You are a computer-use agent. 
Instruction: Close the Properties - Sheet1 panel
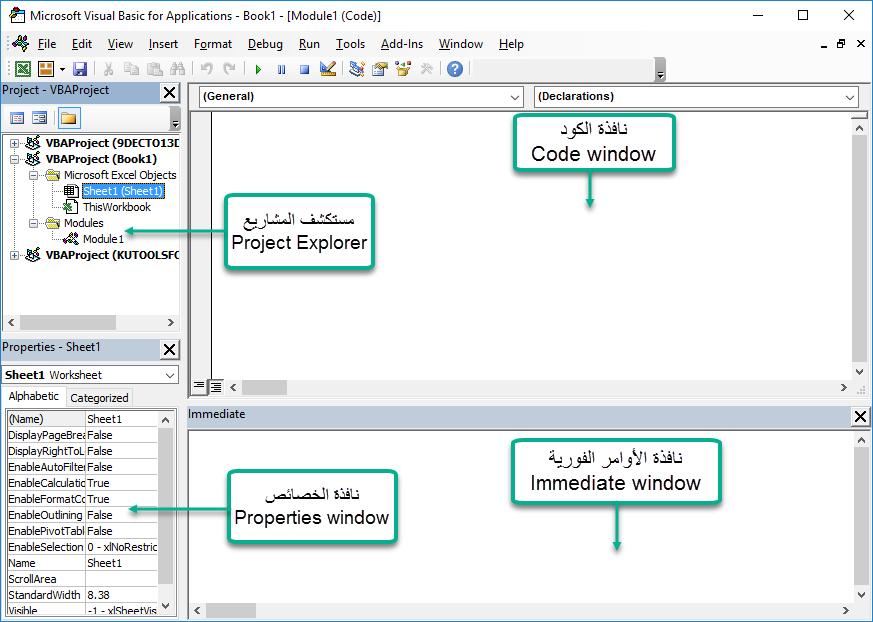tap(169, 350)
